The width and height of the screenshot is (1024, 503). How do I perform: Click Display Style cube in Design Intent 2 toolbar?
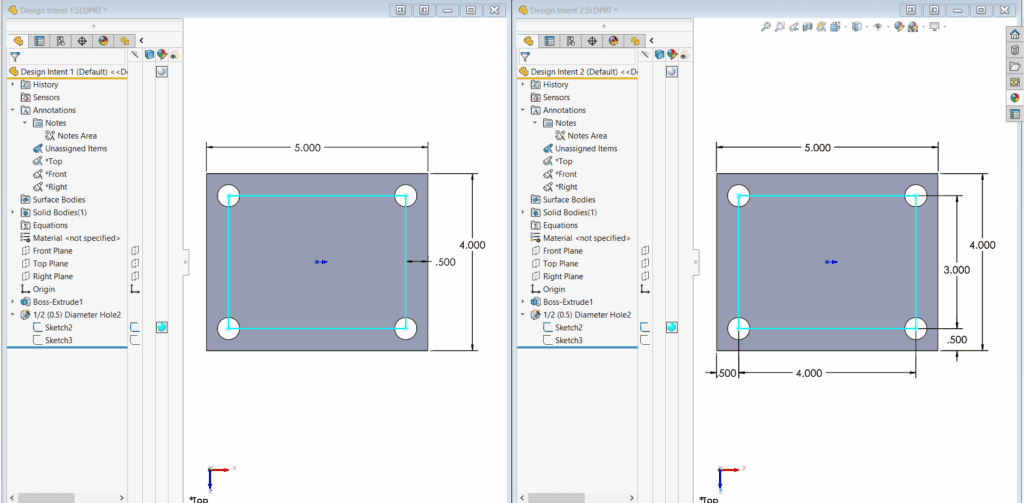[x=856, y=27]
